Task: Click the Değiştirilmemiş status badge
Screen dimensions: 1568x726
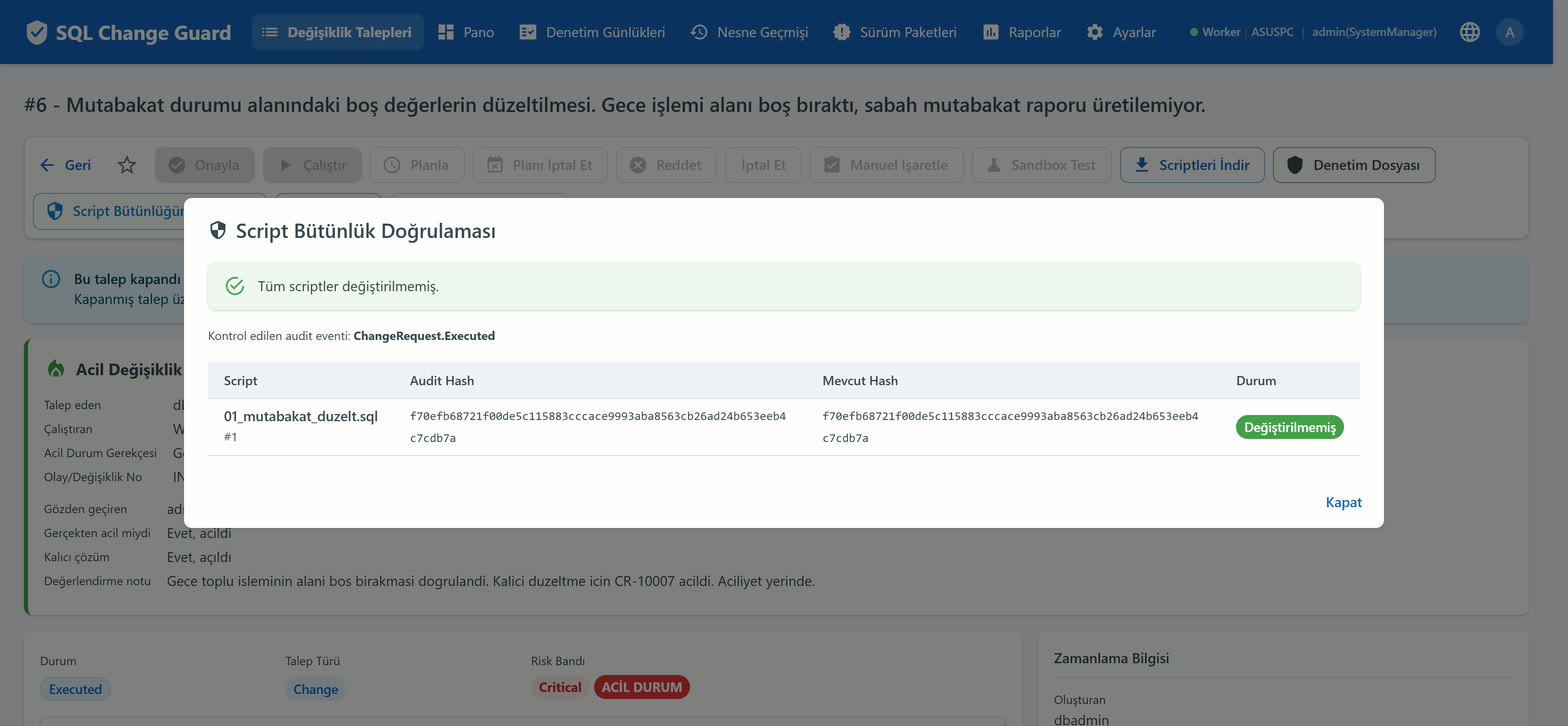Action: tap(1290, 427)
